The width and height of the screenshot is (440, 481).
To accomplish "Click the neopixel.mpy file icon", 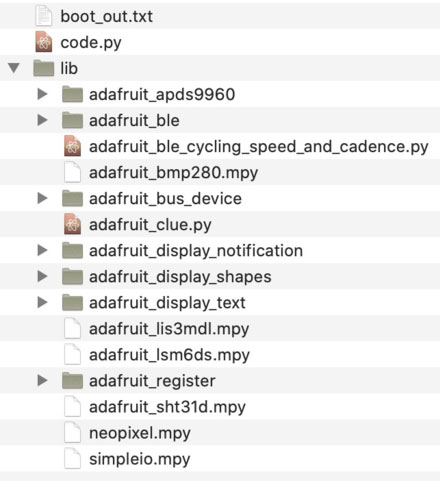I will (x=72, y=433).
